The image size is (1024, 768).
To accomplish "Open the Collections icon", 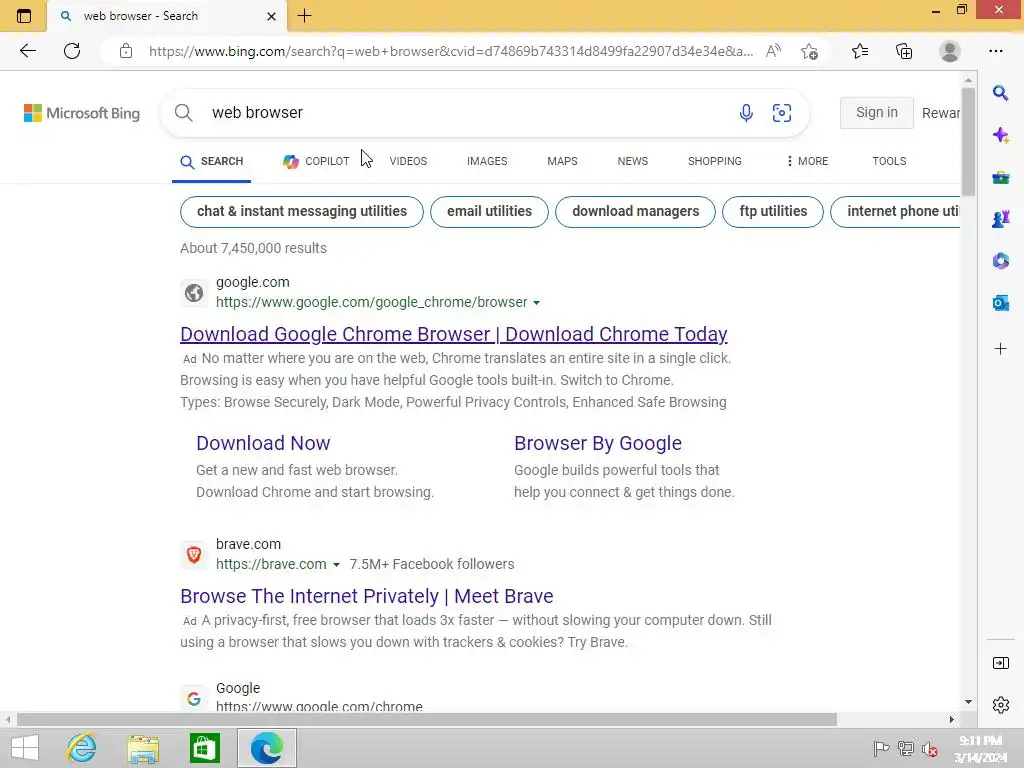I will coord(904,51).
